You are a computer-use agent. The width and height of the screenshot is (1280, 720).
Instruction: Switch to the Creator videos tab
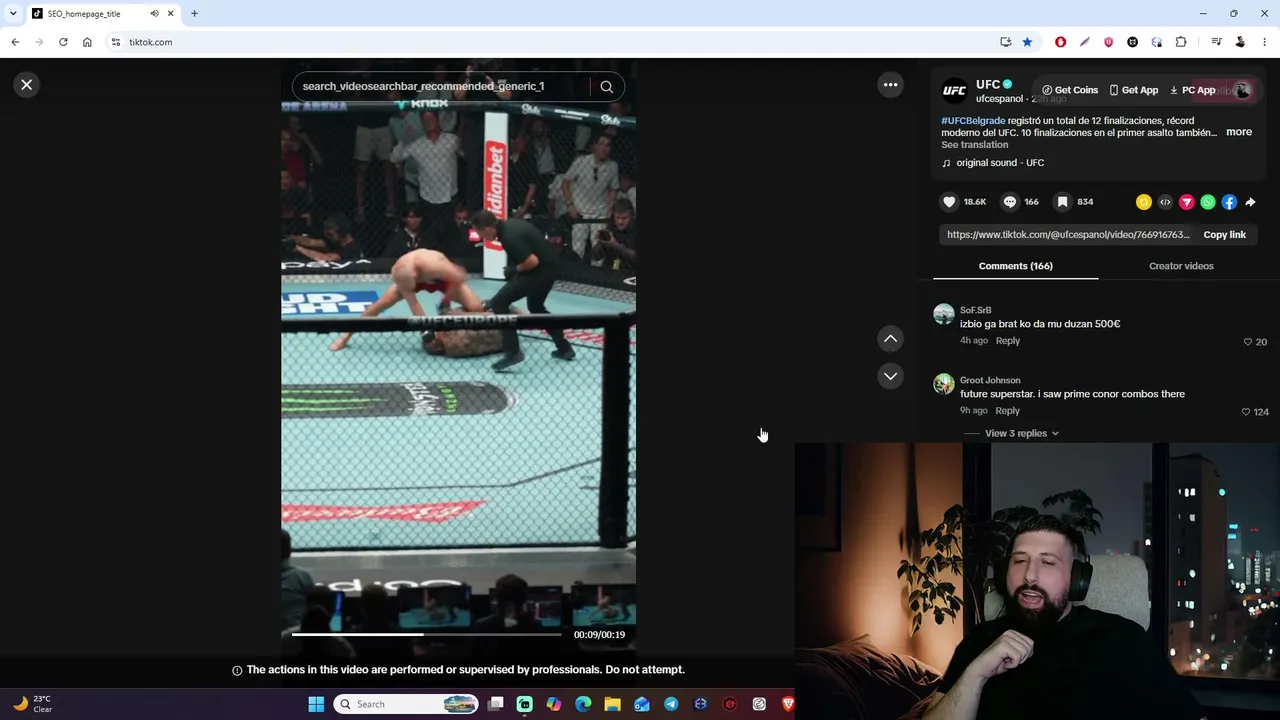(1181, 266)
